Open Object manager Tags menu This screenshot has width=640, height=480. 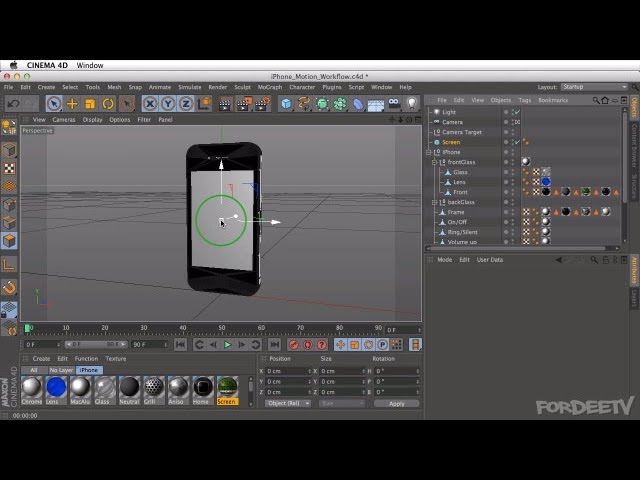coord(524,100)
